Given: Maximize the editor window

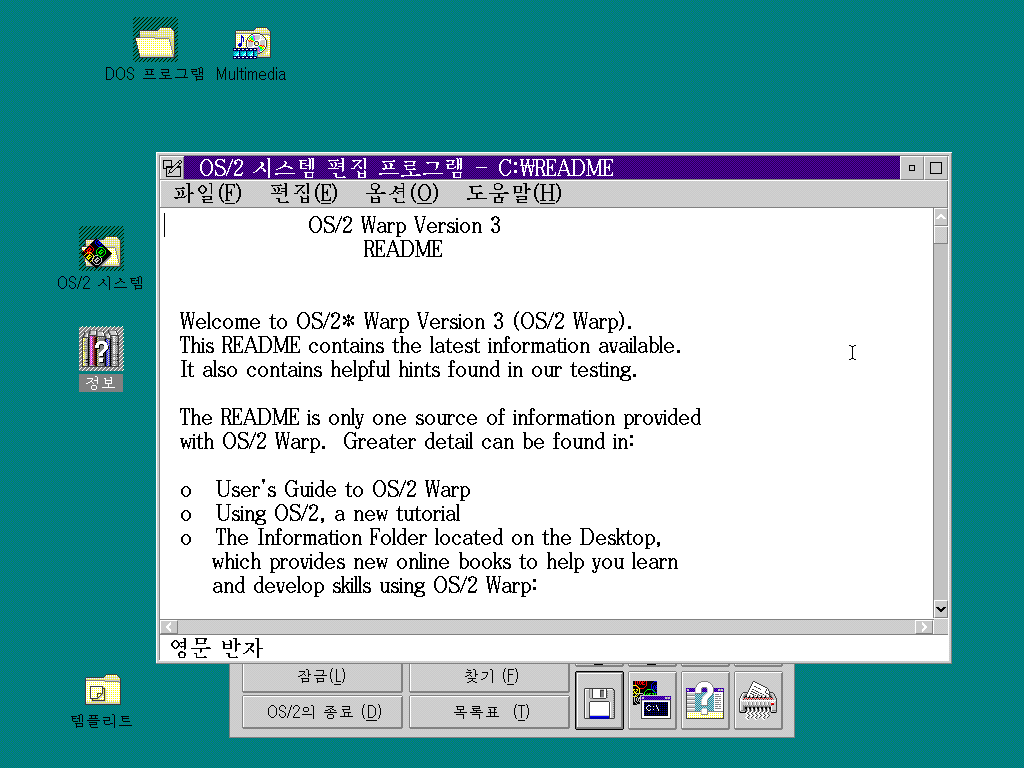Looking at the screenshot, I should pyautogui.click(x=936, y=168).
